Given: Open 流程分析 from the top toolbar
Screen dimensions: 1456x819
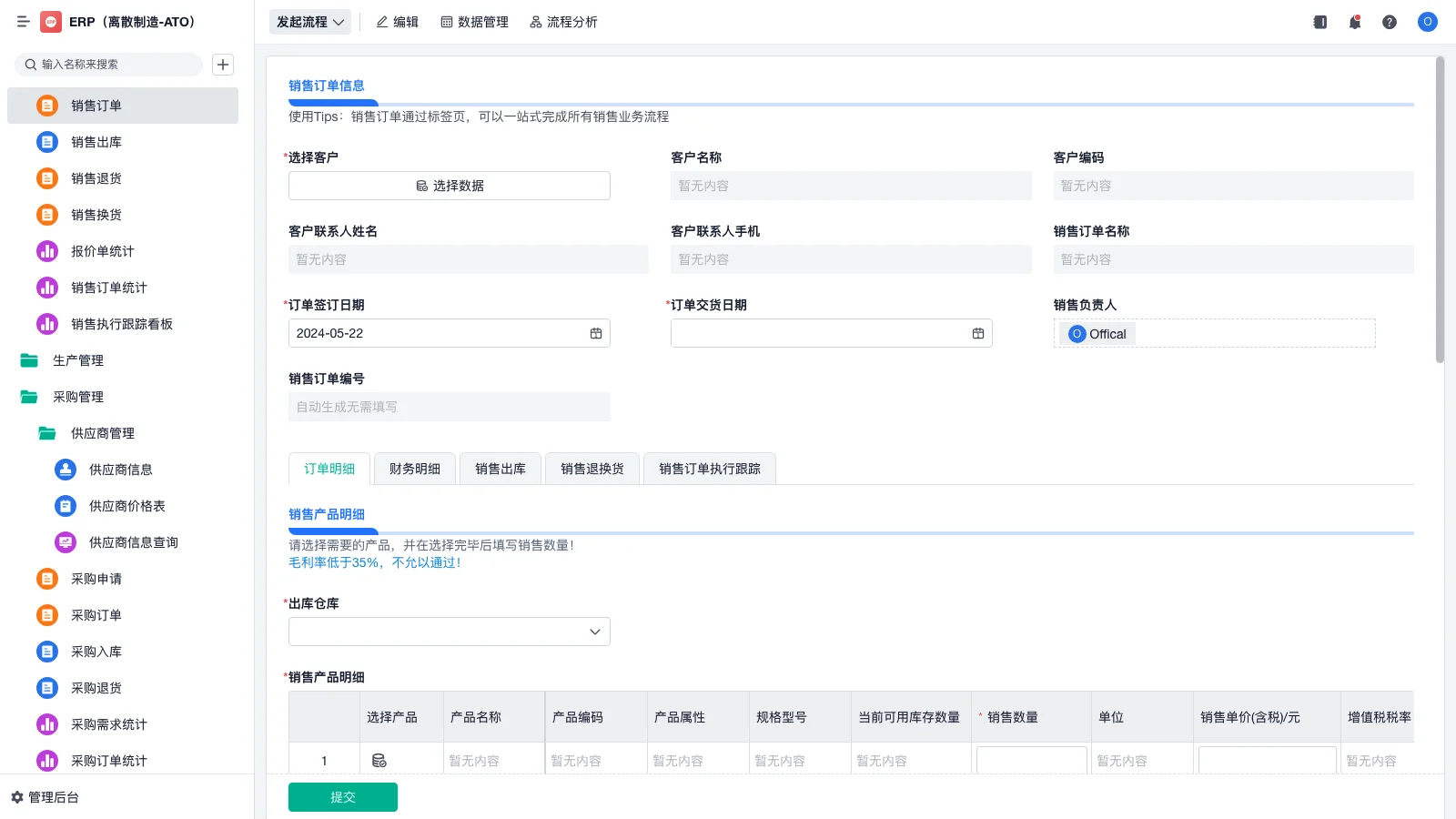Looking at the screenshot, I should pyautogui.click(x=563, y=22).
